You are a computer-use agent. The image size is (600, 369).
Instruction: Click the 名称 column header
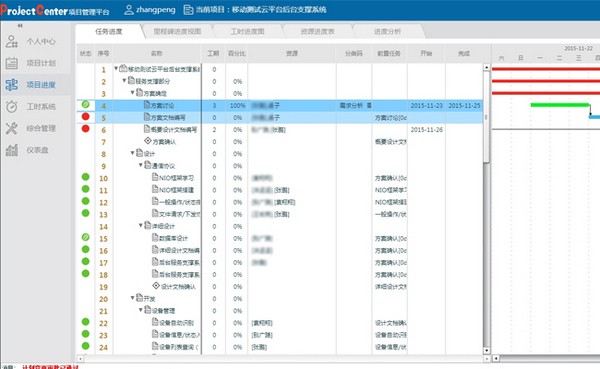(157, 54)
